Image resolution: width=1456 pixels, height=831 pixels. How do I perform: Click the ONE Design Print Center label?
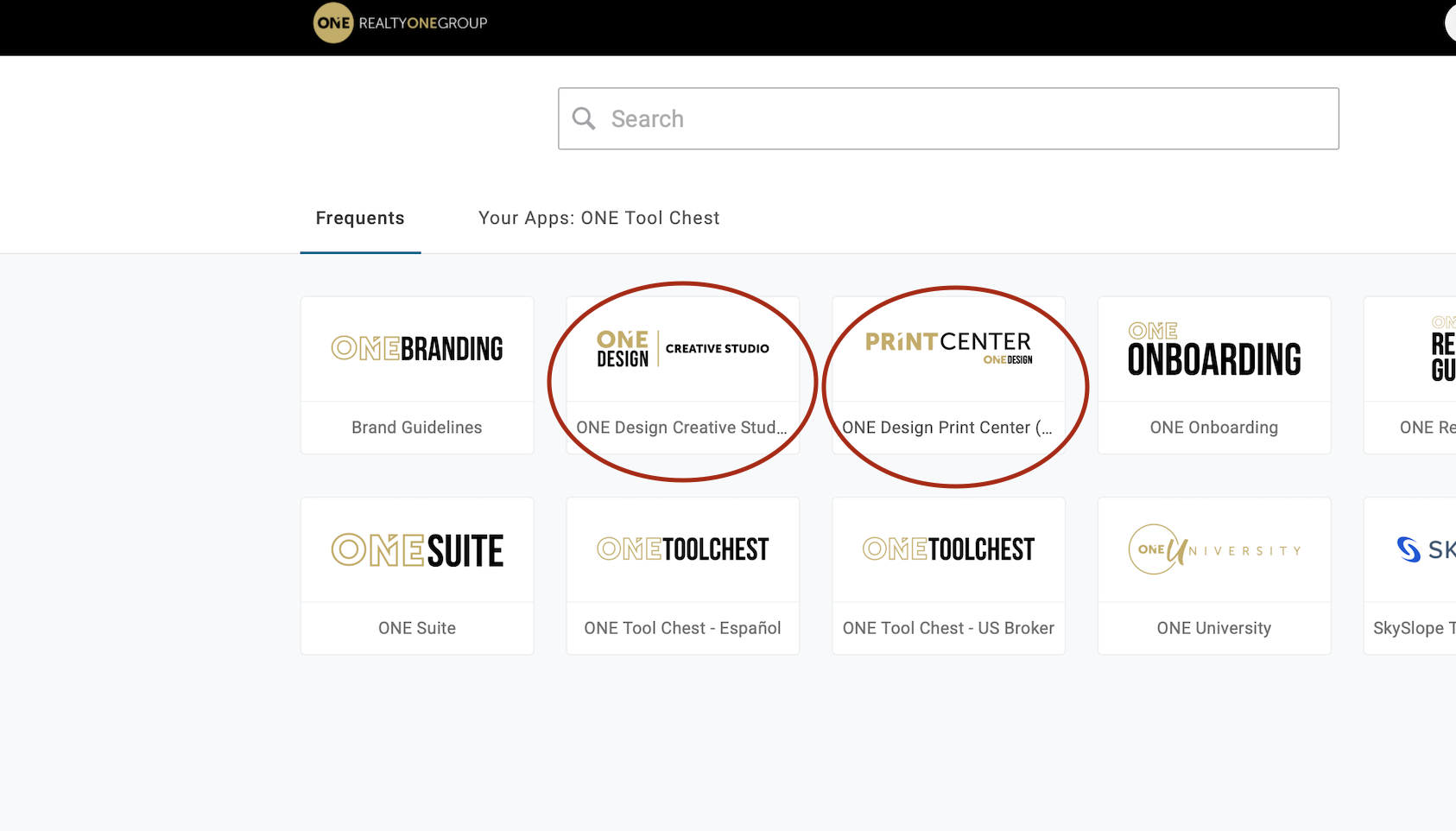[x=947, y=428]
